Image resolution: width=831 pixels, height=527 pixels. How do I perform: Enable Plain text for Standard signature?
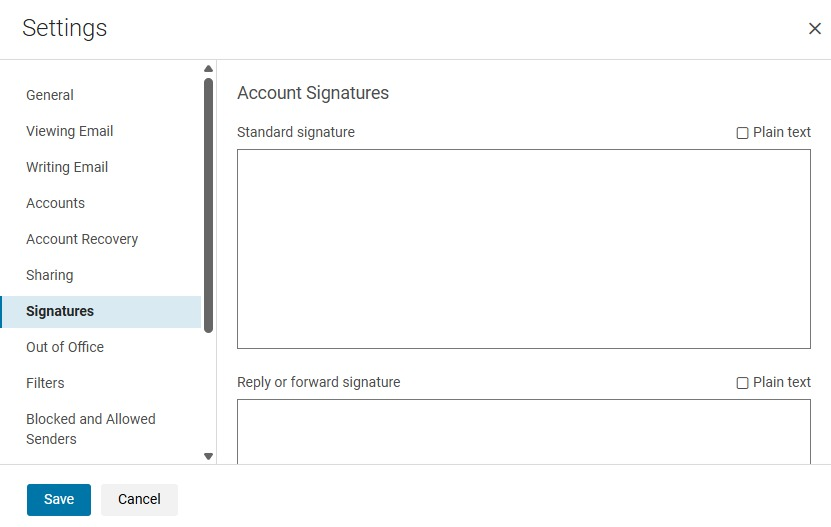(x=743, y=133)
